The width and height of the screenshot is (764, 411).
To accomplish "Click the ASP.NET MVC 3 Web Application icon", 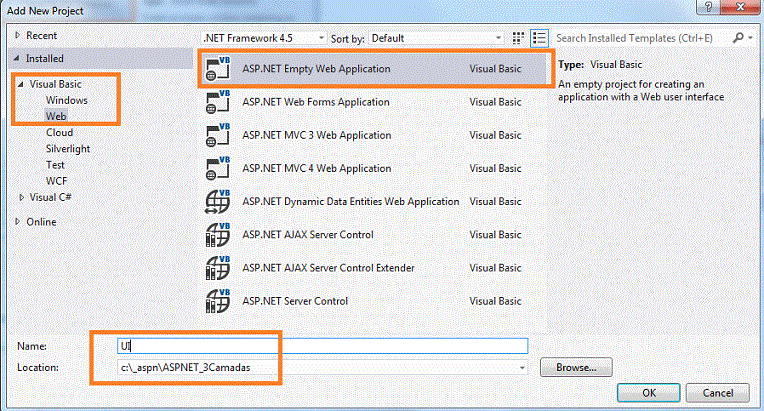I will click(x=218, y=135).
